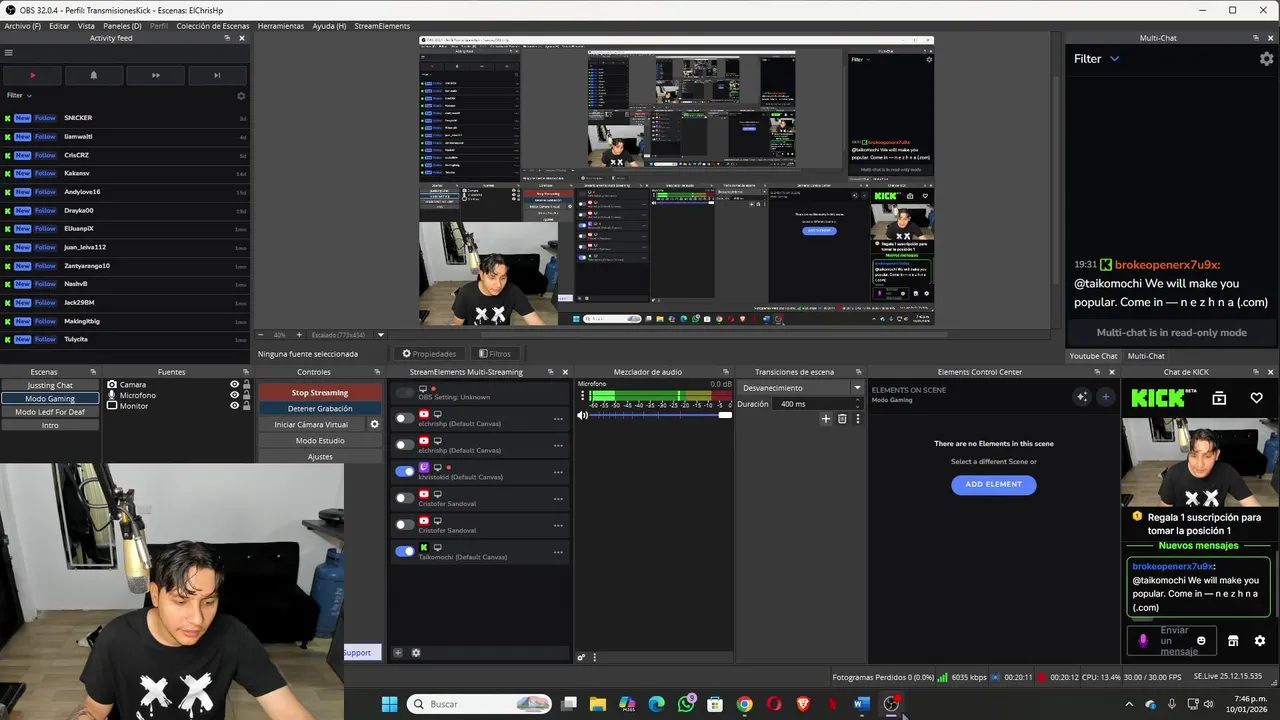
Task: Click Iniciar Cámara Virtual button
Action: click(311, 425)
